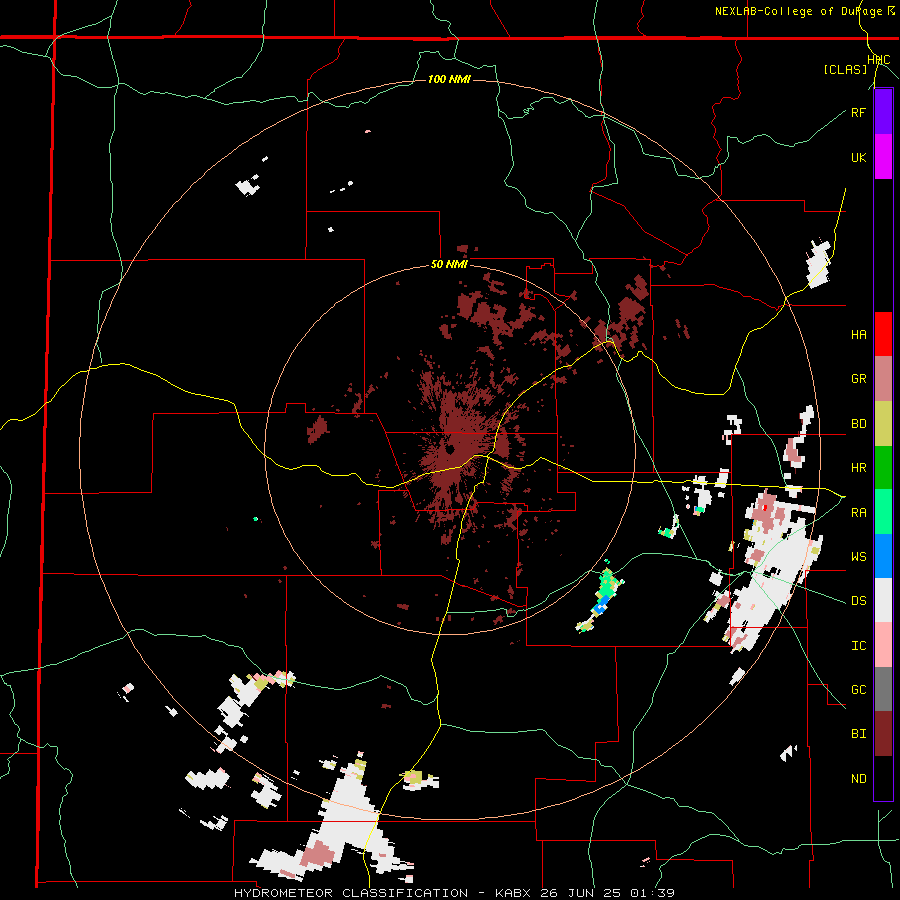Click the '26 JUN 25' date text

581,893
